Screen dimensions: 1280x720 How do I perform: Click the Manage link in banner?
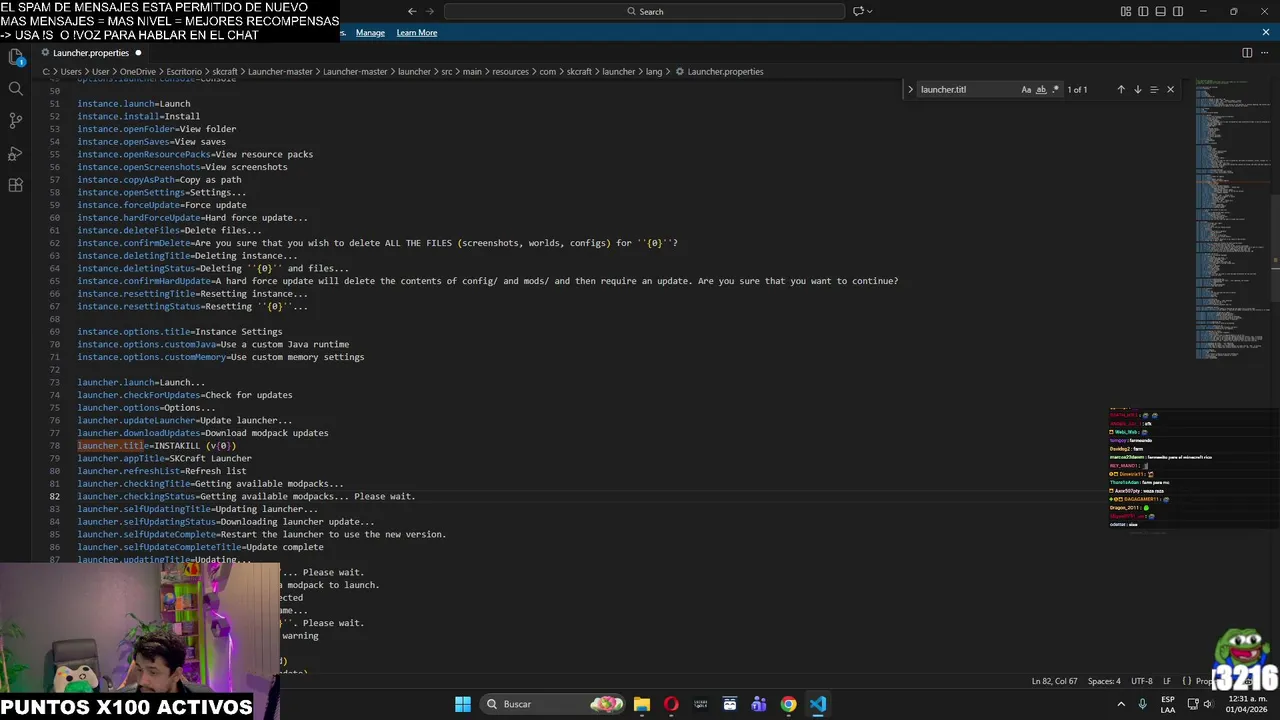[370, 32]
